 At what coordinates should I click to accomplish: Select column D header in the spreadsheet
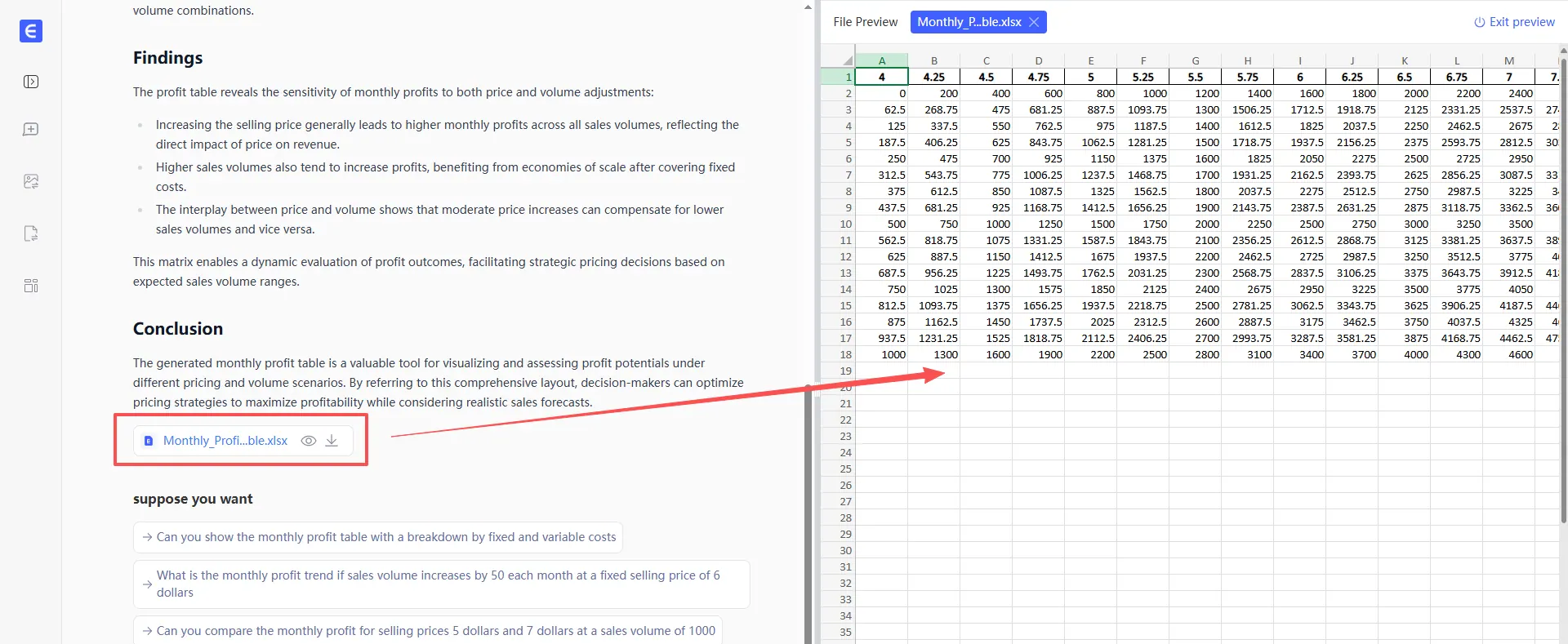[x=1038, y=60]
